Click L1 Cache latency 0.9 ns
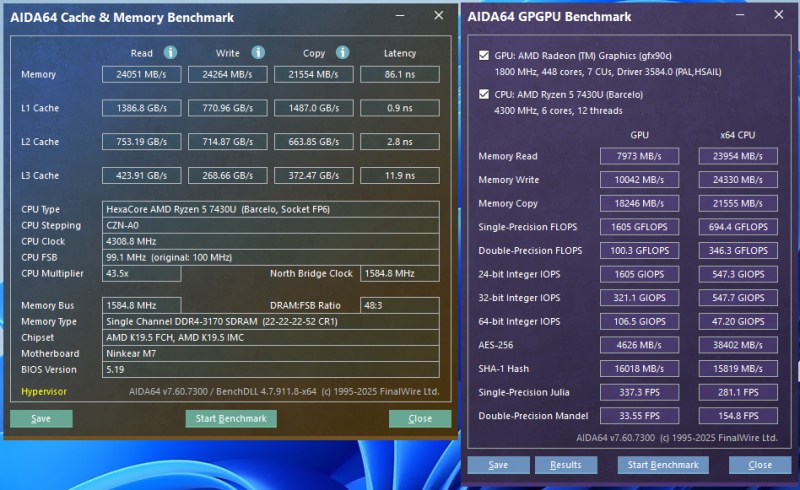 click(400, 108)
